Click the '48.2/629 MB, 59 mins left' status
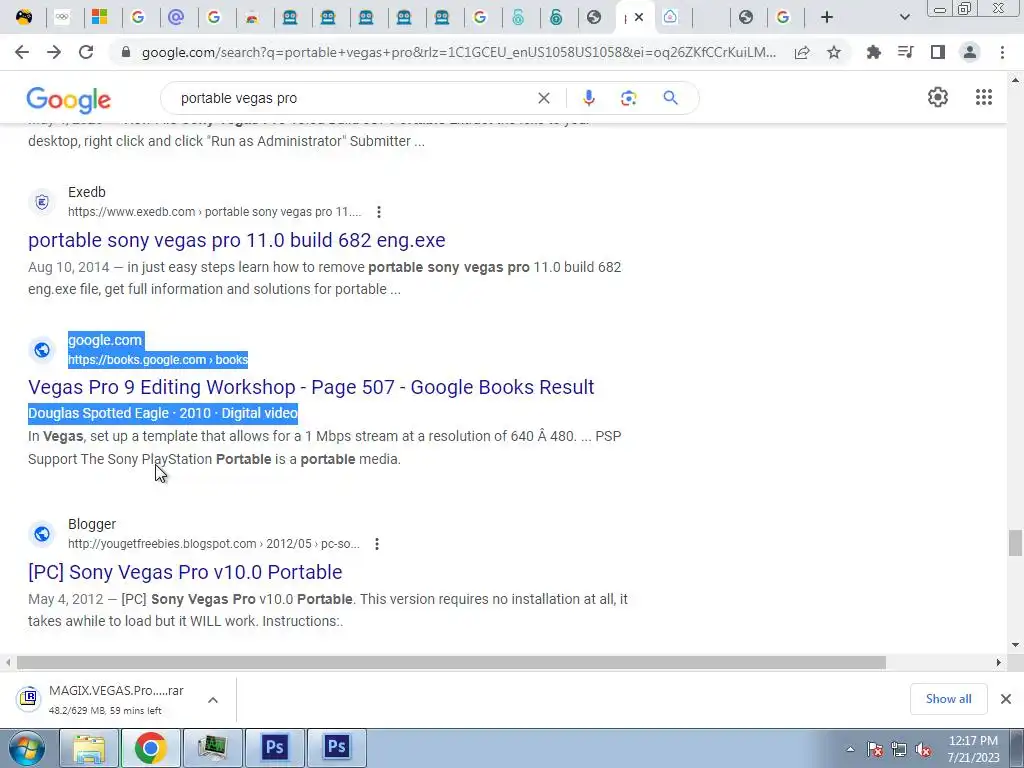This screenshot has height=768, width=1024. [x=105, y=711]
